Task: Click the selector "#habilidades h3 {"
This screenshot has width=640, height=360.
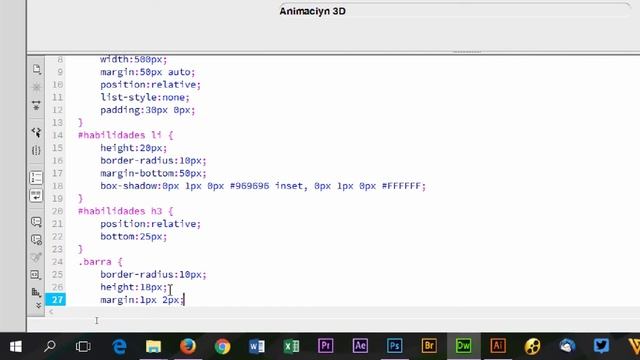Action: point(126,211)
